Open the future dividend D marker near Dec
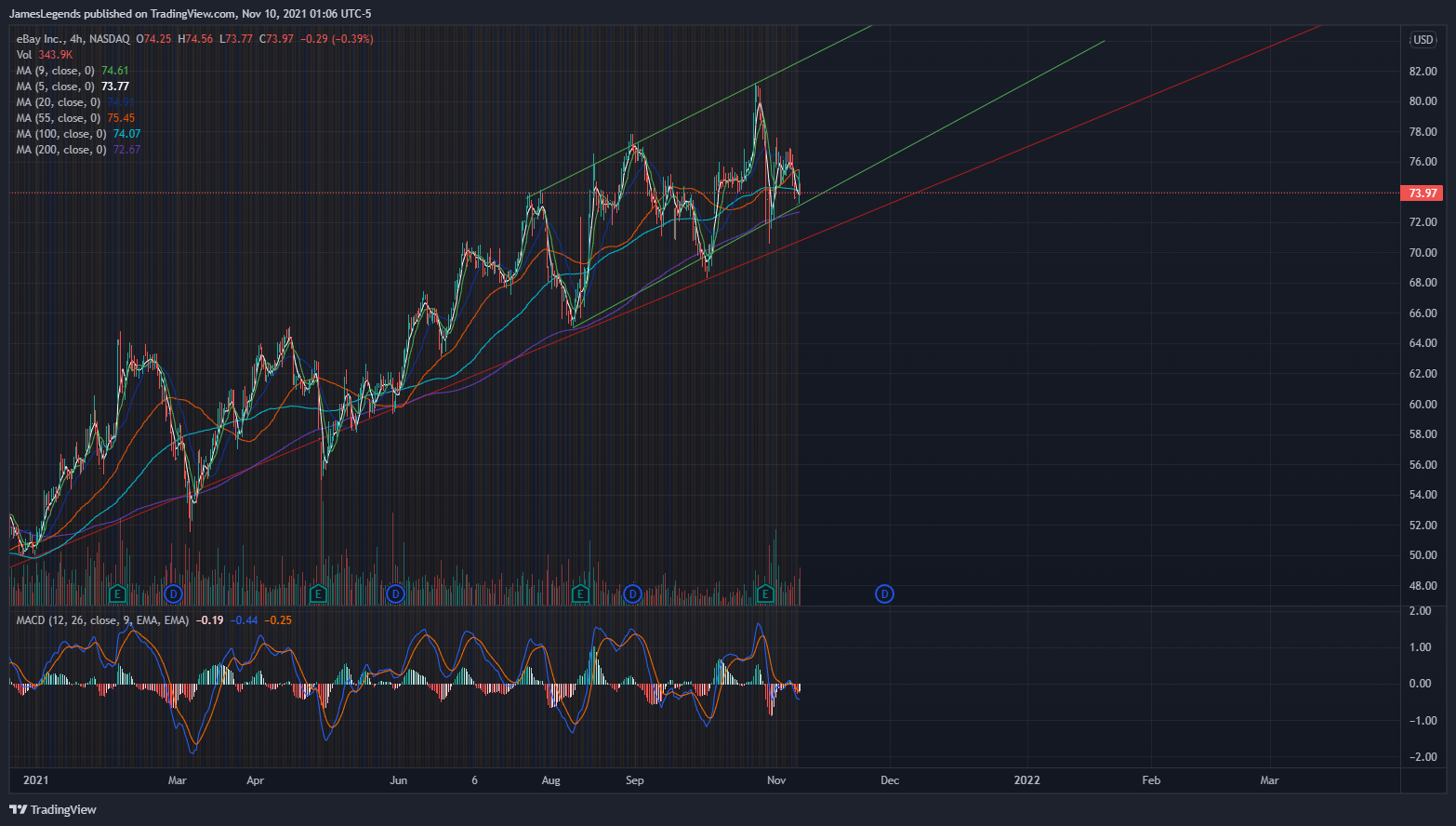This screenshot has width=1456, height=826. (x=884, y=593)
